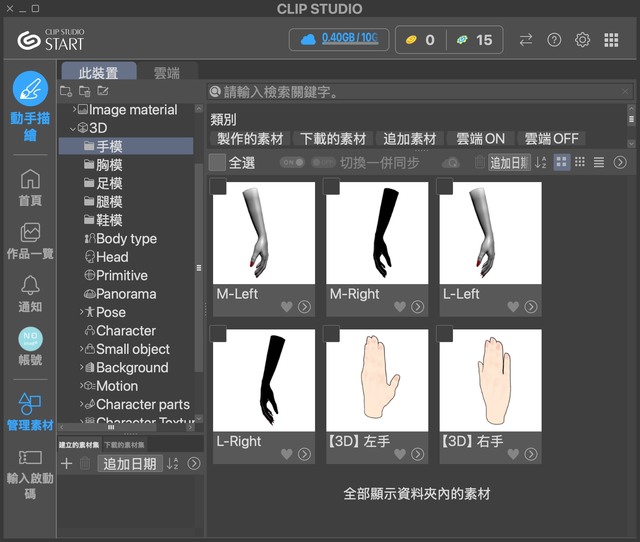Filter by 雲端 ON category

coord(480,138)
